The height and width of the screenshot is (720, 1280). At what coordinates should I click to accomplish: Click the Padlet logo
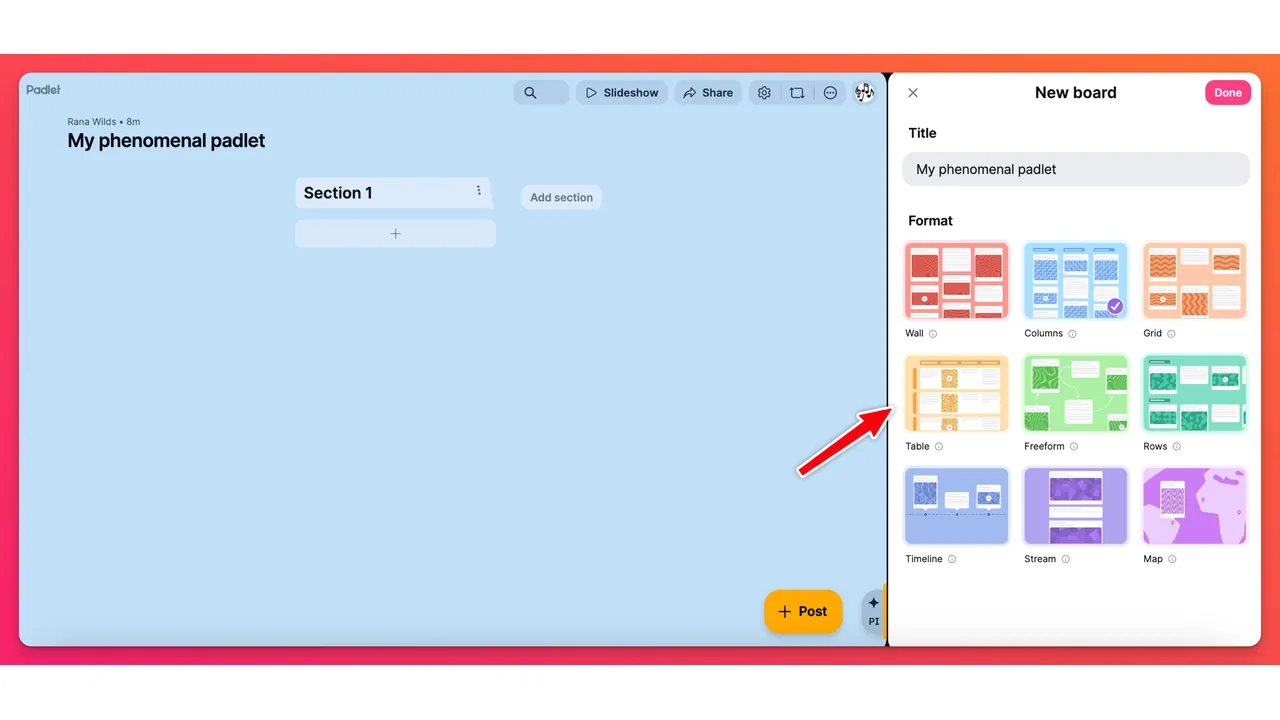click(43, 90)
